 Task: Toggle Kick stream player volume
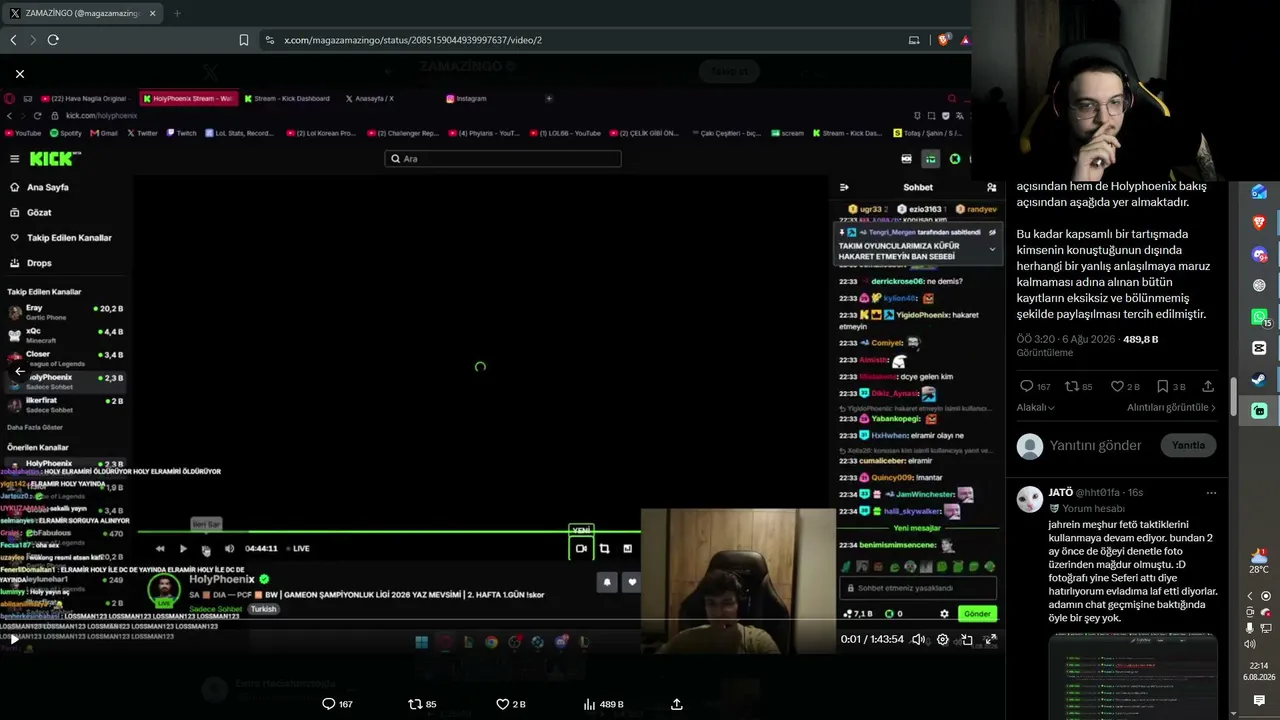[229, 548]
